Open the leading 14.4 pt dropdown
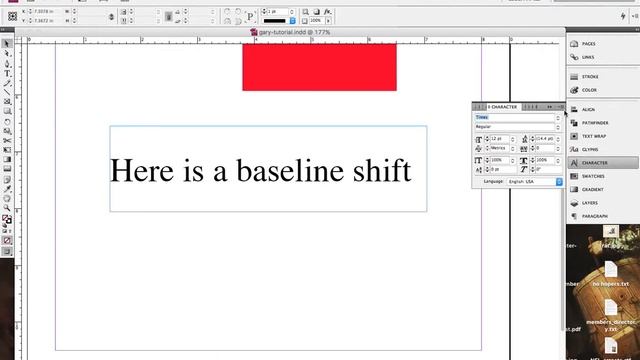 pos(558,139)
